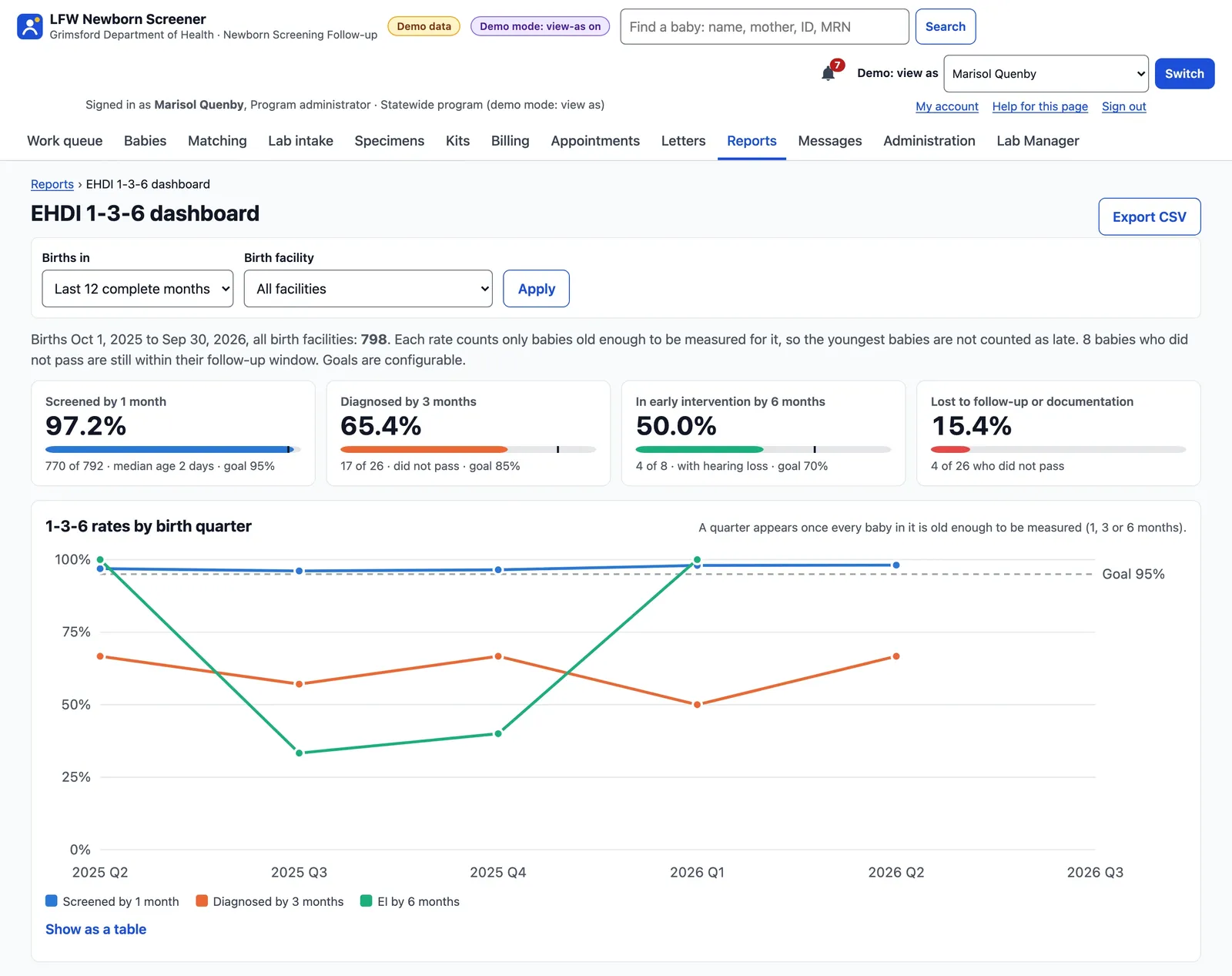1232x976 pixels.
Task: Click the Search button
Action: pos(946,27)
